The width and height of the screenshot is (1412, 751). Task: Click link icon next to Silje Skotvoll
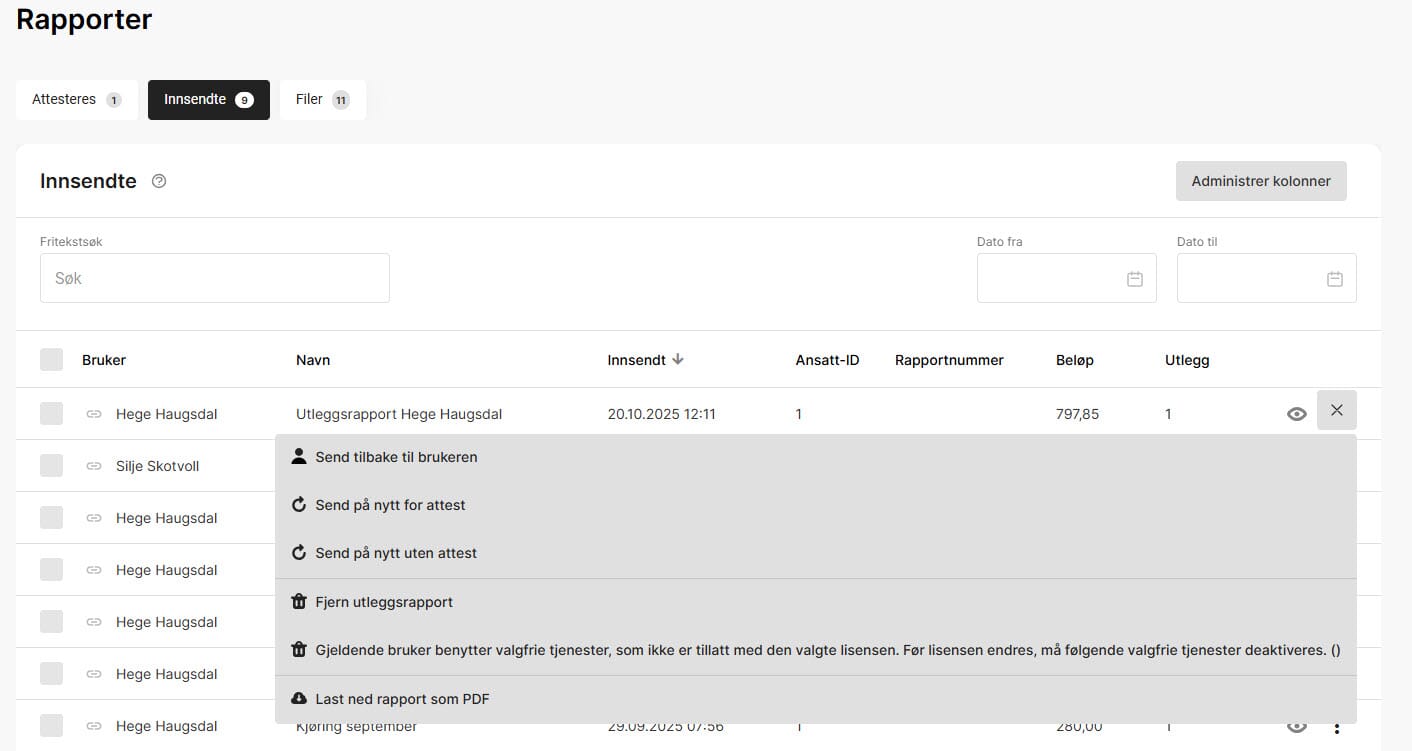pyautogui.click(x=94, y=466)
